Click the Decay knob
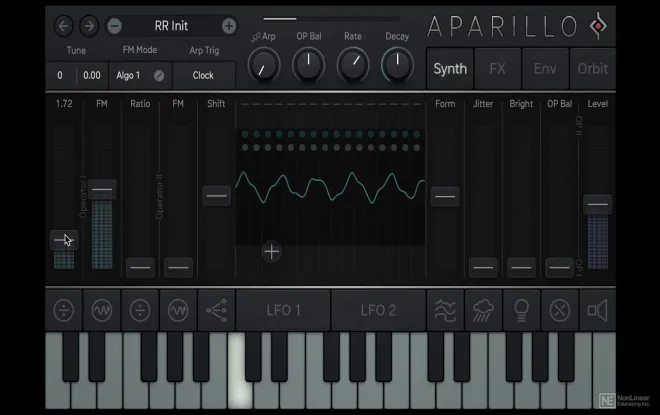660x415 pixels. [397, 65]
